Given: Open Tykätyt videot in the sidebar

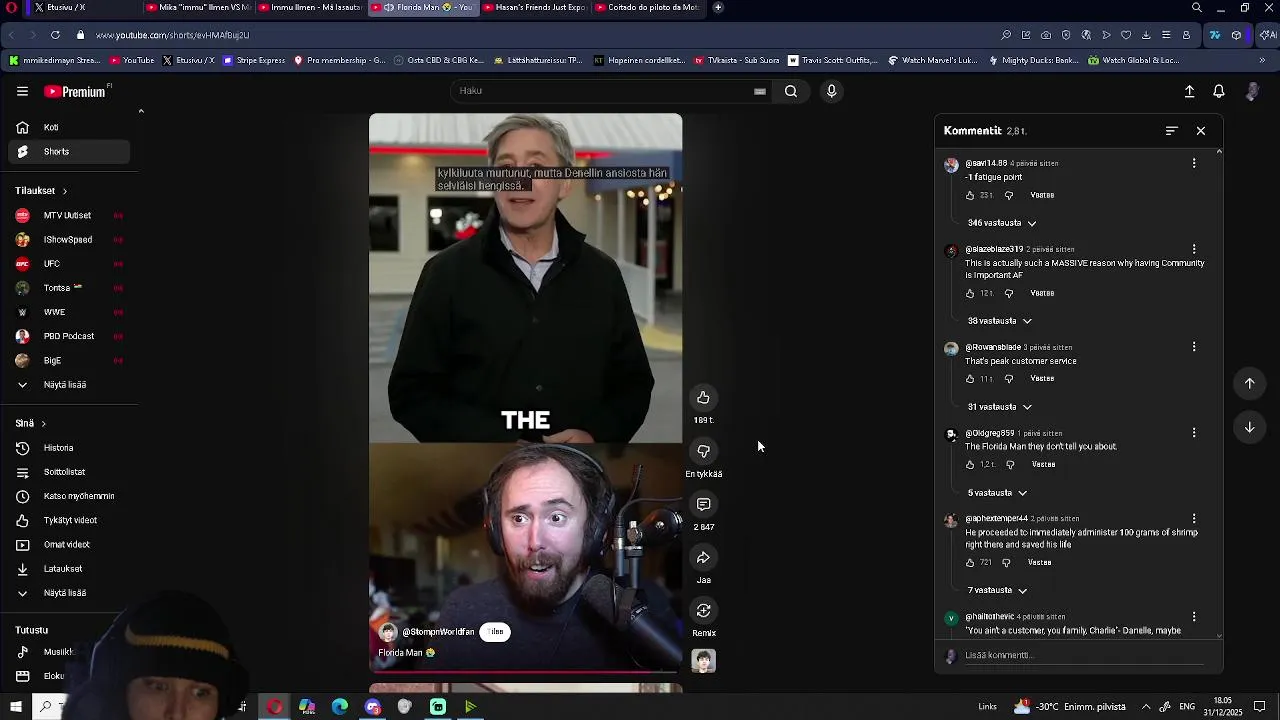Looking at the screenshot, I should [69, 521].
